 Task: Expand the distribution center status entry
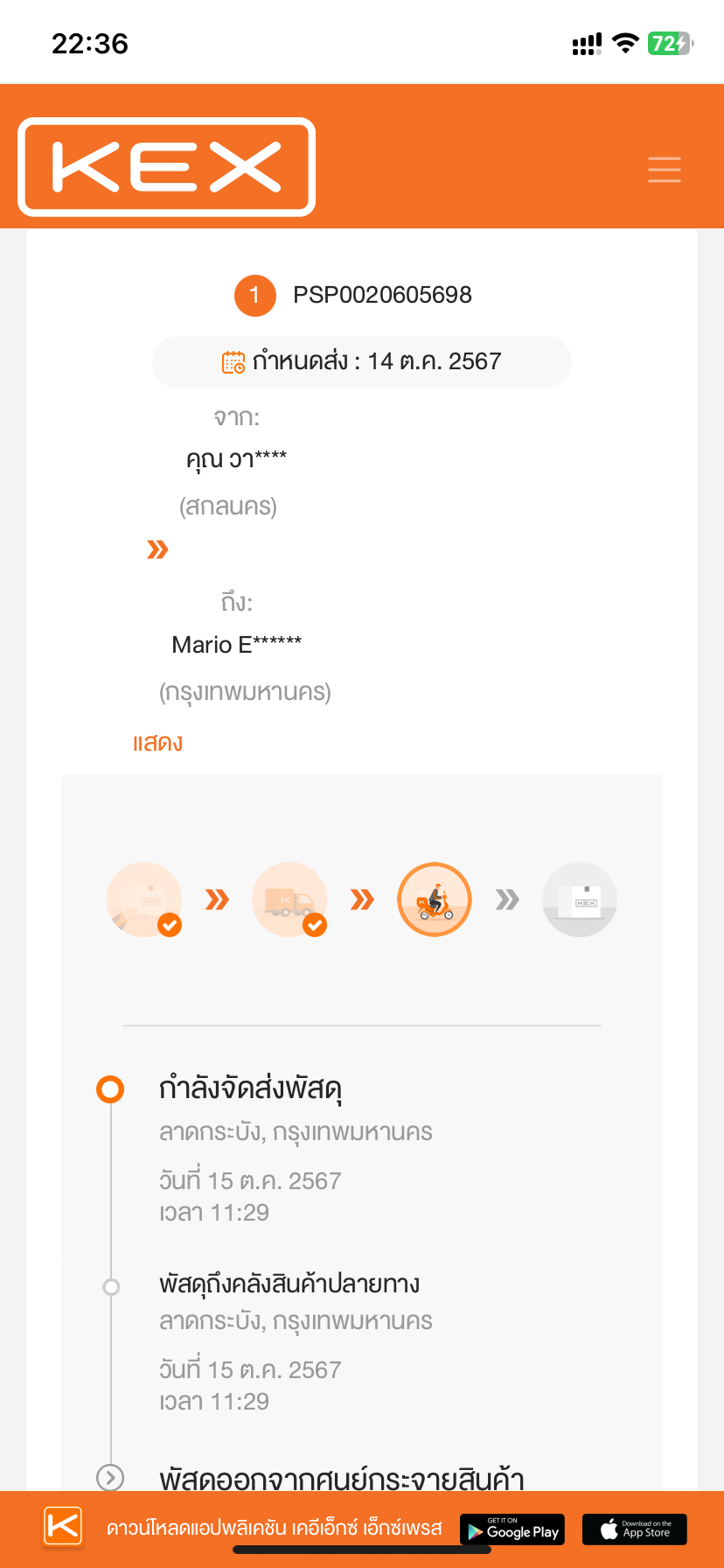[x=110, y=1478]
